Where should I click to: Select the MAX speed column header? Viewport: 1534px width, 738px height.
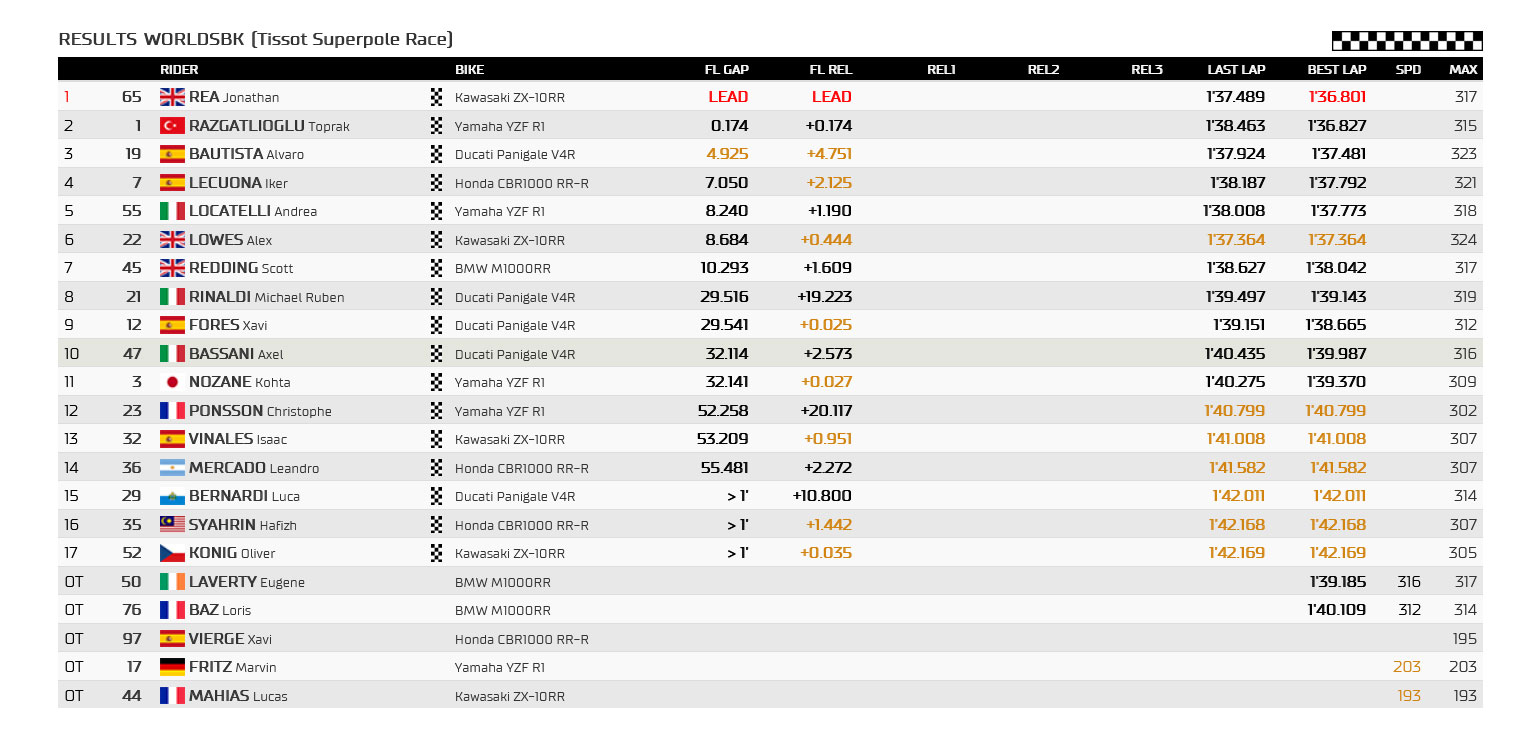tap(1463, 70)
